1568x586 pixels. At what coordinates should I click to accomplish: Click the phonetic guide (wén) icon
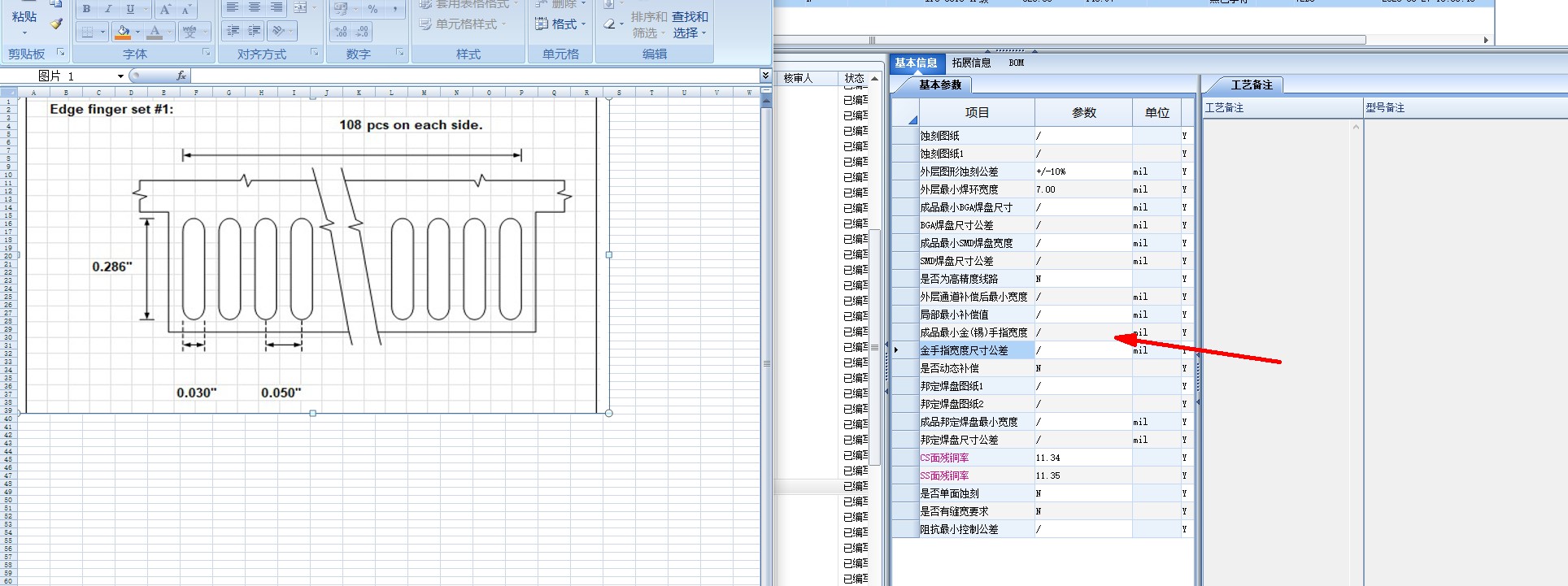pos(189,32)
